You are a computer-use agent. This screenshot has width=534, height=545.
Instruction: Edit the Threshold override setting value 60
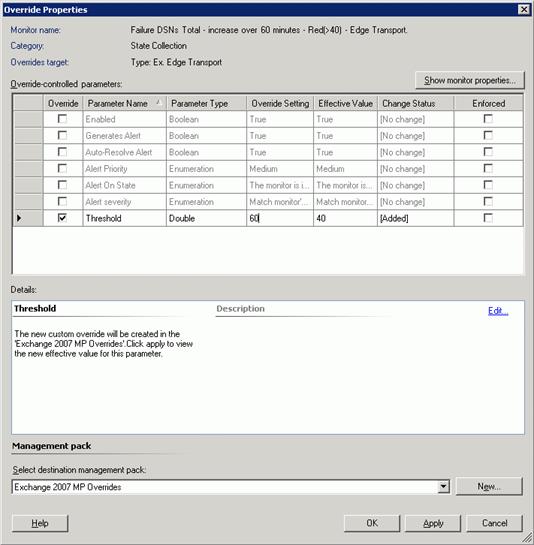click(280, 218)
